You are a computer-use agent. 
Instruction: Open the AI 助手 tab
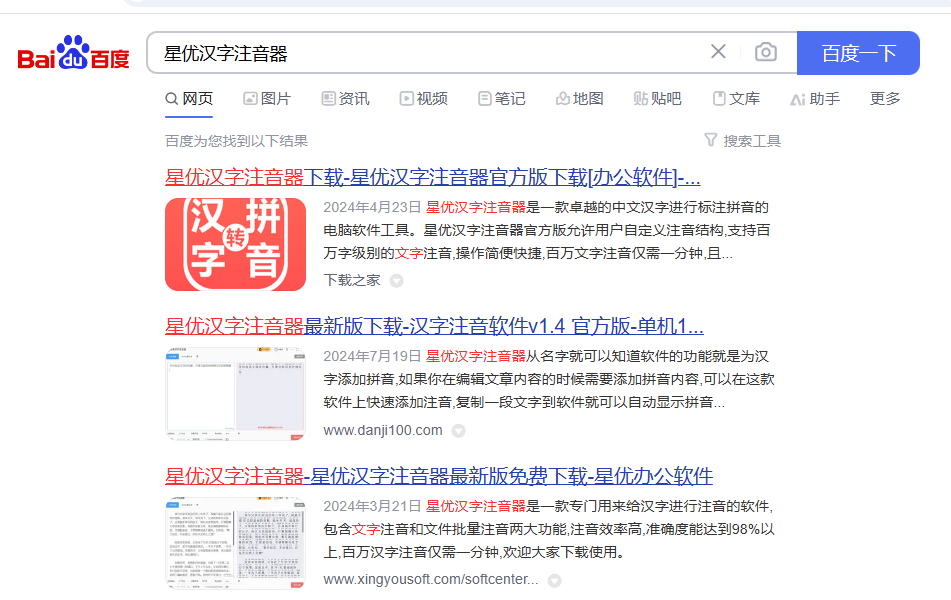coord(815,99)
